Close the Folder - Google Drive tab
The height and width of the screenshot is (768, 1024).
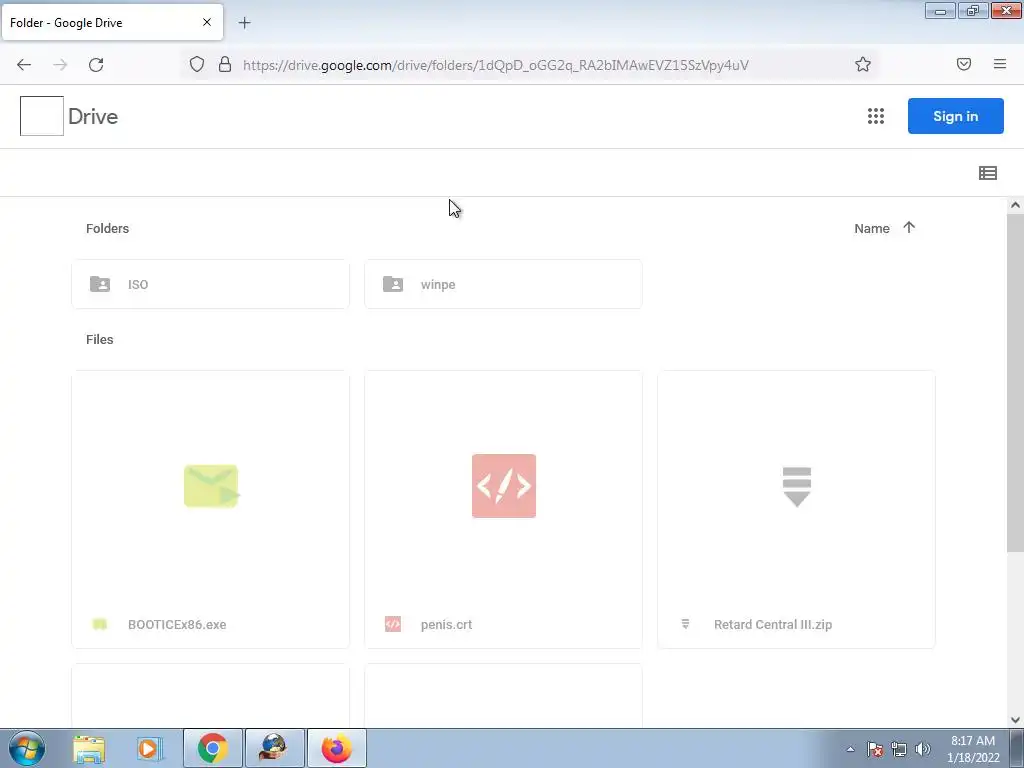tap(207, 22)
